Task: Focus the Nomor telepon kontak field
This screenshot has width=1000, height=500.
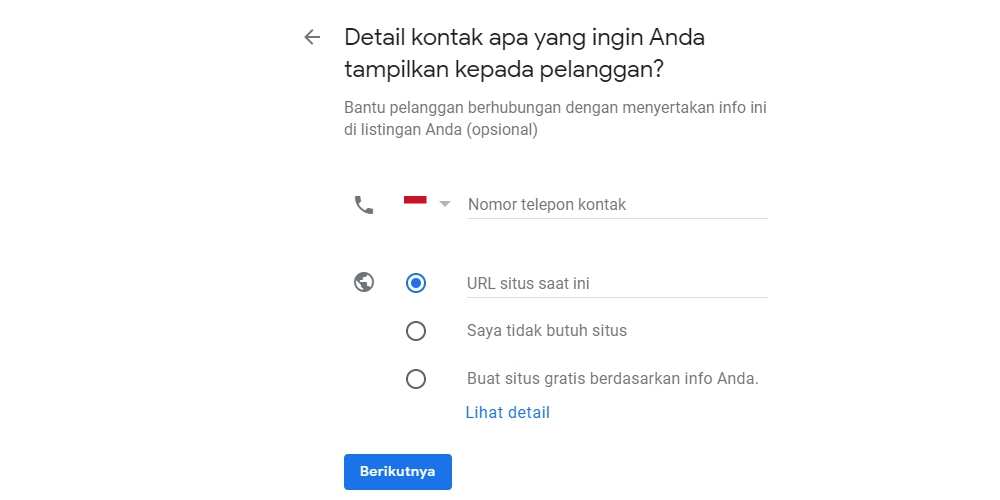Action: click(x=617, y=205)
